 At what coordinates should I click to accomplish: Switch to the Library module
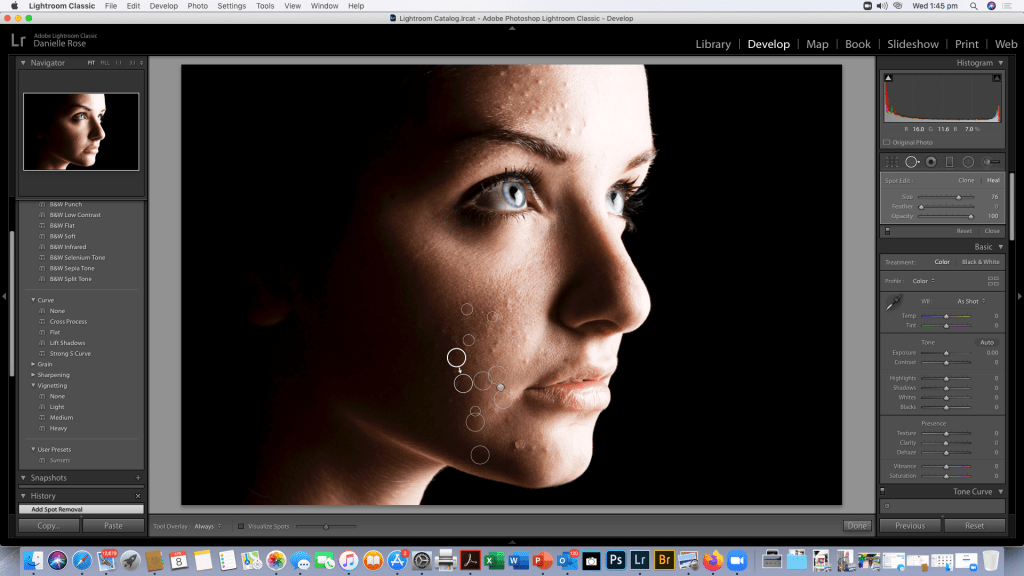click(x=713, y=44)
